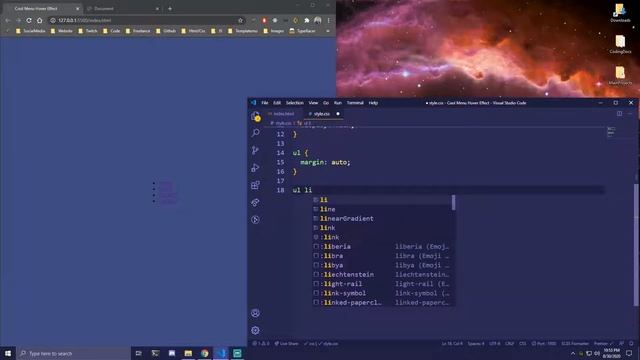Open the Explorer view in VS Code
Screen dimensions: 640x360
tap(256, 116)
